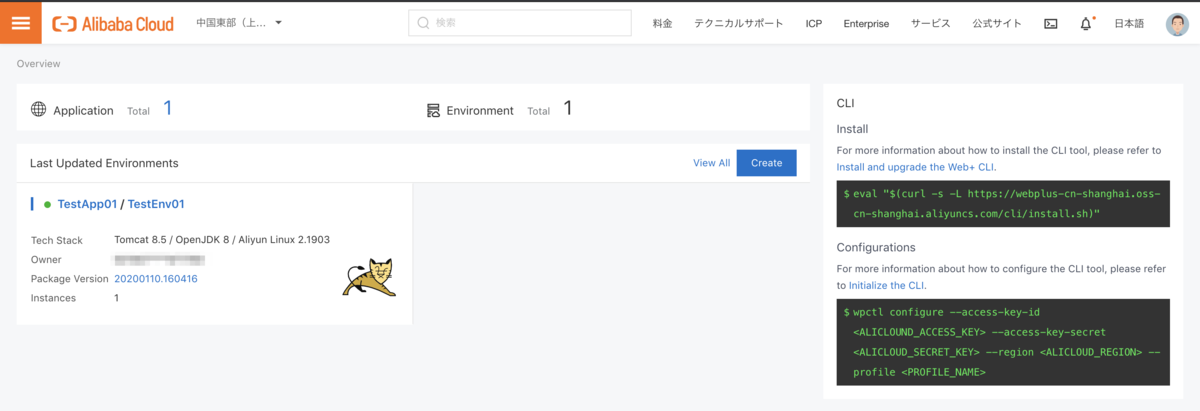Screen dimensions: 1200x411
Task: Open the Enterprise menu item
Action: 866,23
